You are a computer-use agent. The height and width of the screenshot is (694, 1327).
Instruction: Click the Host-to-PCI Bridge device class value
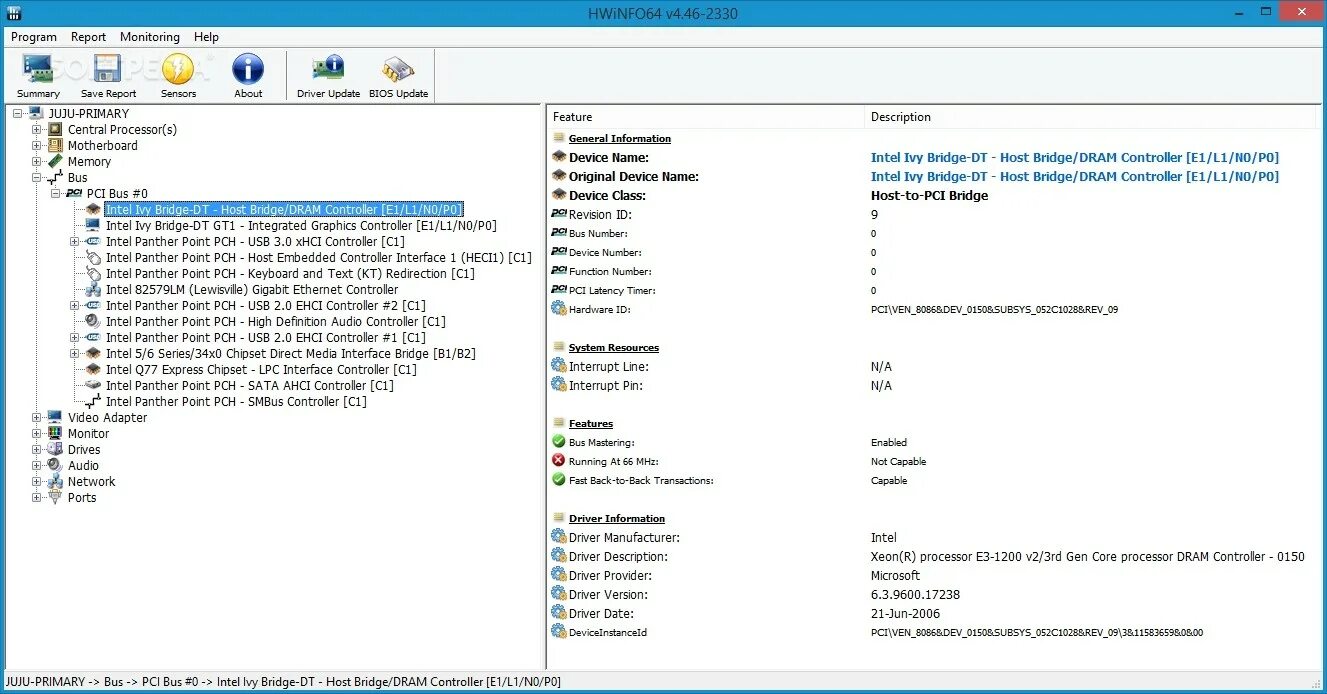coord(929,195)
